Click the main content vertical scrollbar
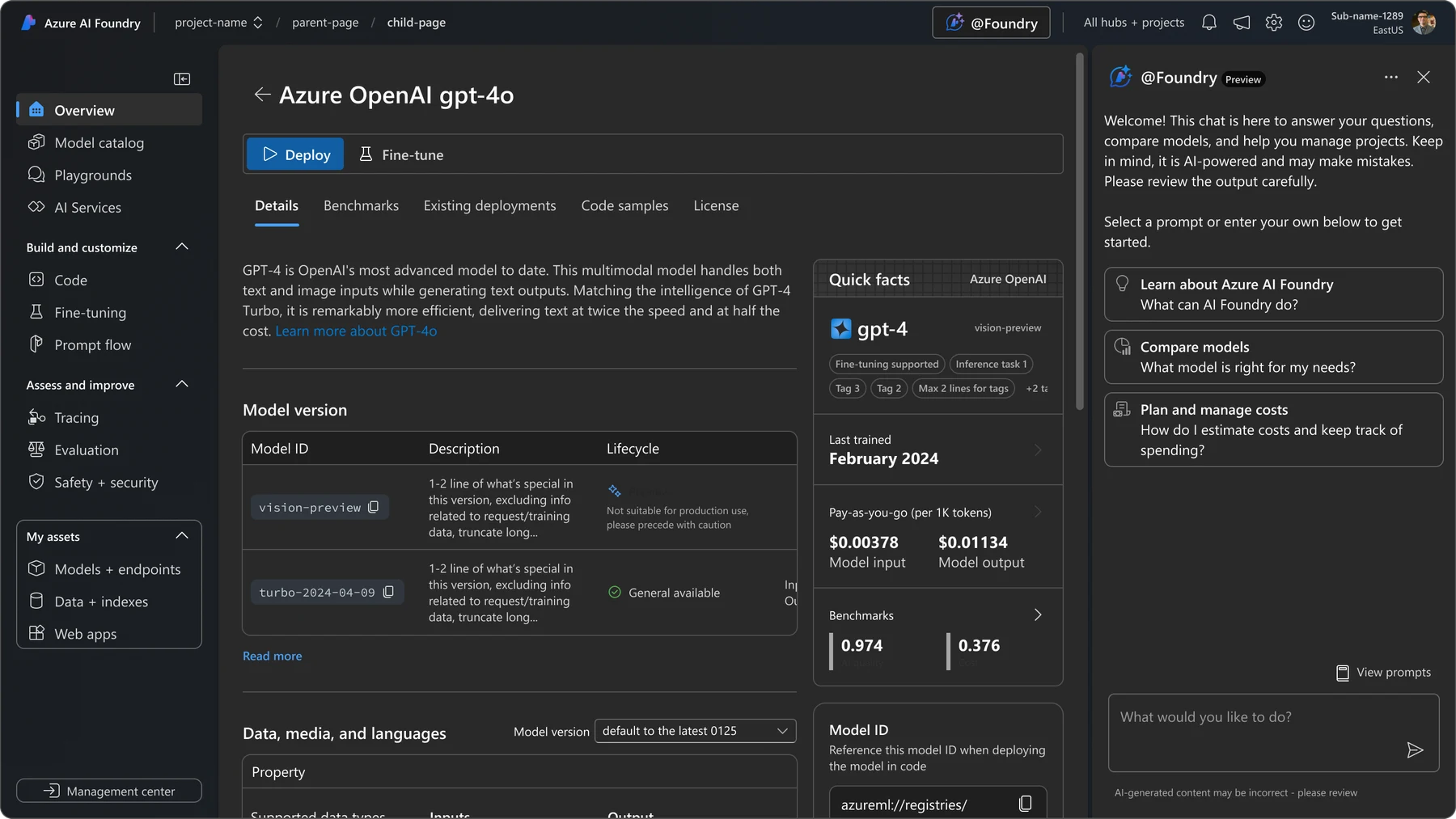 point(1080,231)
